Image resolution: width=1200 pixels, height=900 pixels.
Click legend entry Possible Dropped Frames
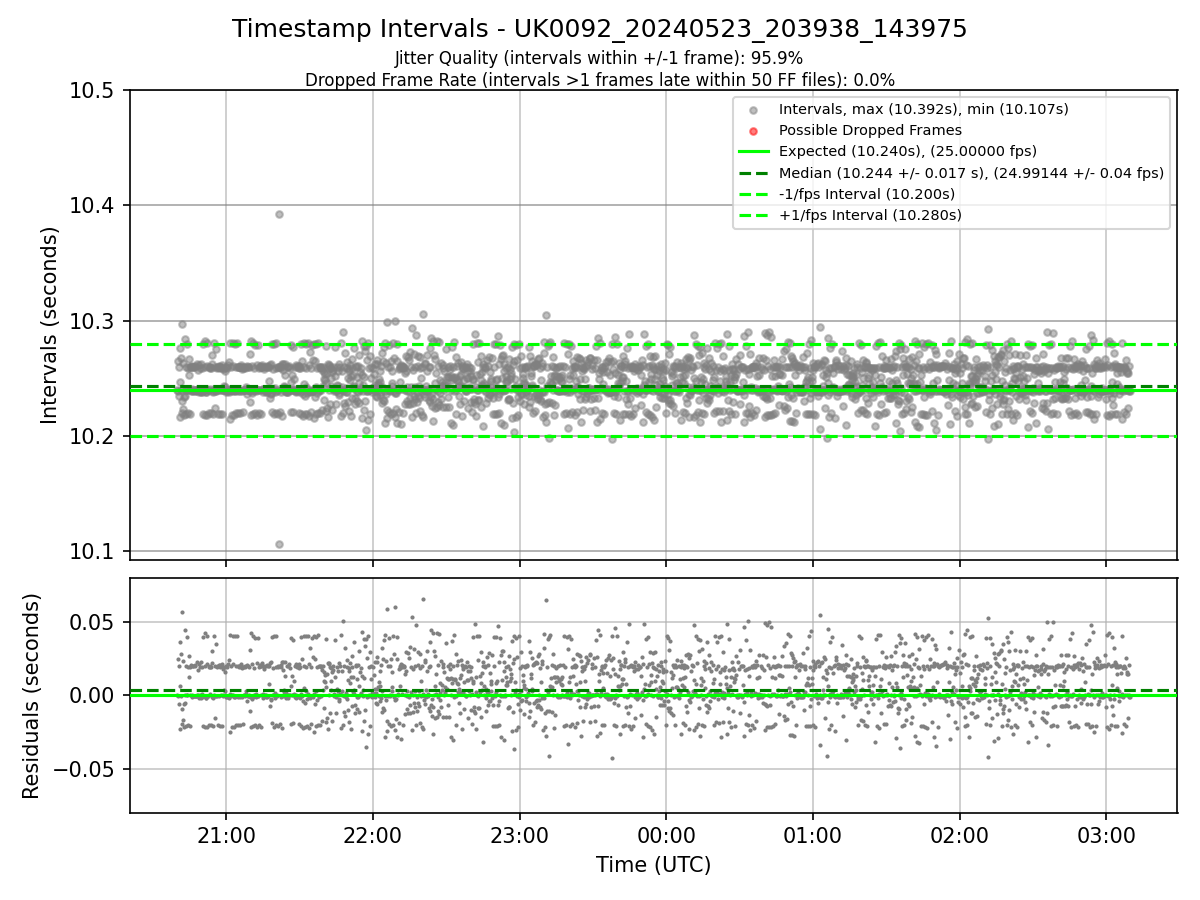click(870, 130)
